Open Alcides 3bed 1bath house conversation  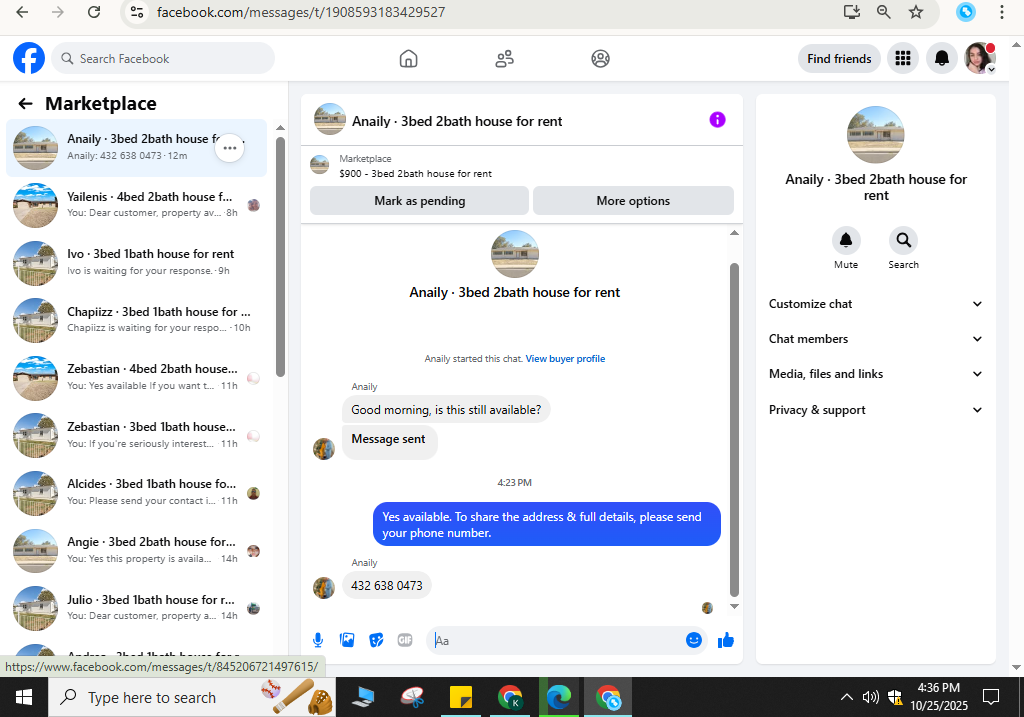(x=136, y=492)
